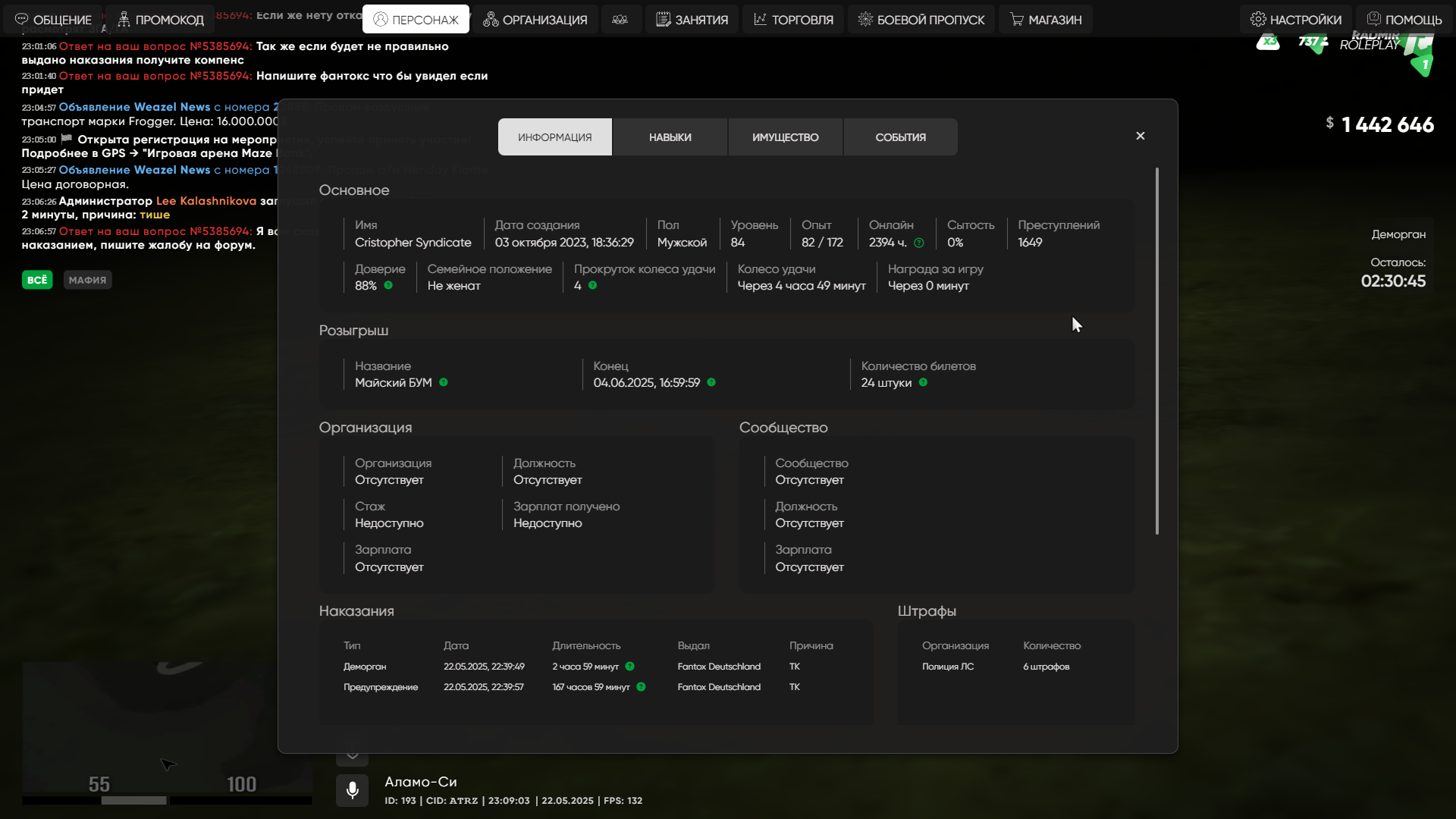Switch to the НАВЫКИ tab
This screenshot has height=819, width=1456.
pos(670,137)
